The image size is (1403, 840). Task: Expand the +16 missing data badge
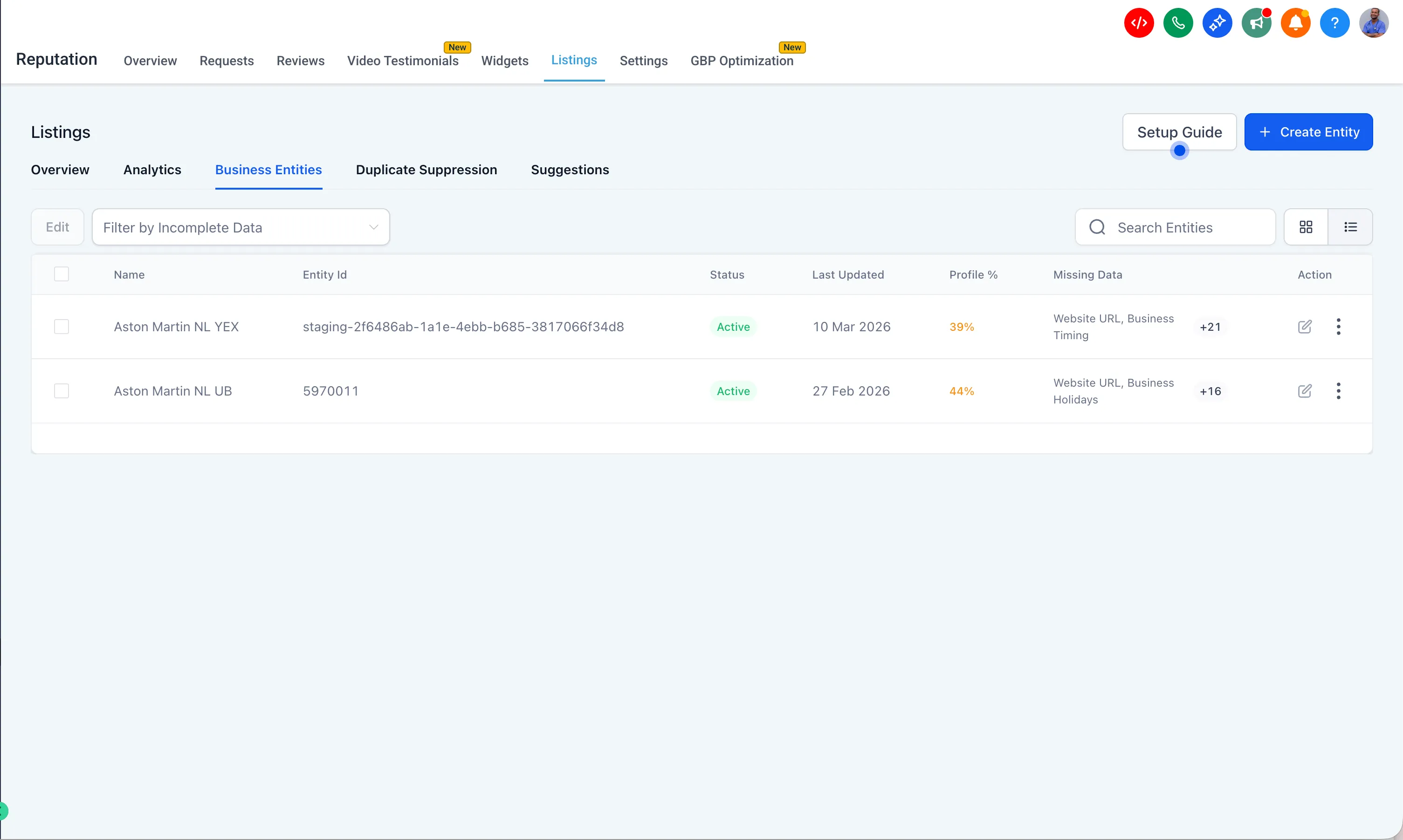[1210, 391]
